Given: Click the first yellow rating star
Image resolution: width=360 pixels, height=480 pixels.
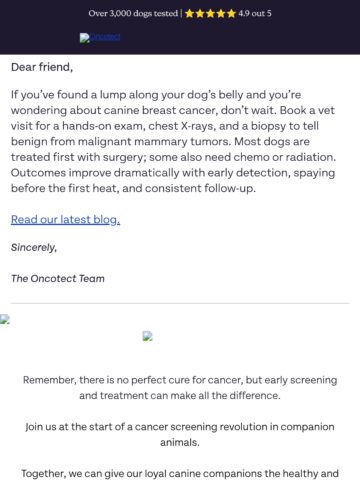Looking at the screenshot, I should tap(189, 14).
